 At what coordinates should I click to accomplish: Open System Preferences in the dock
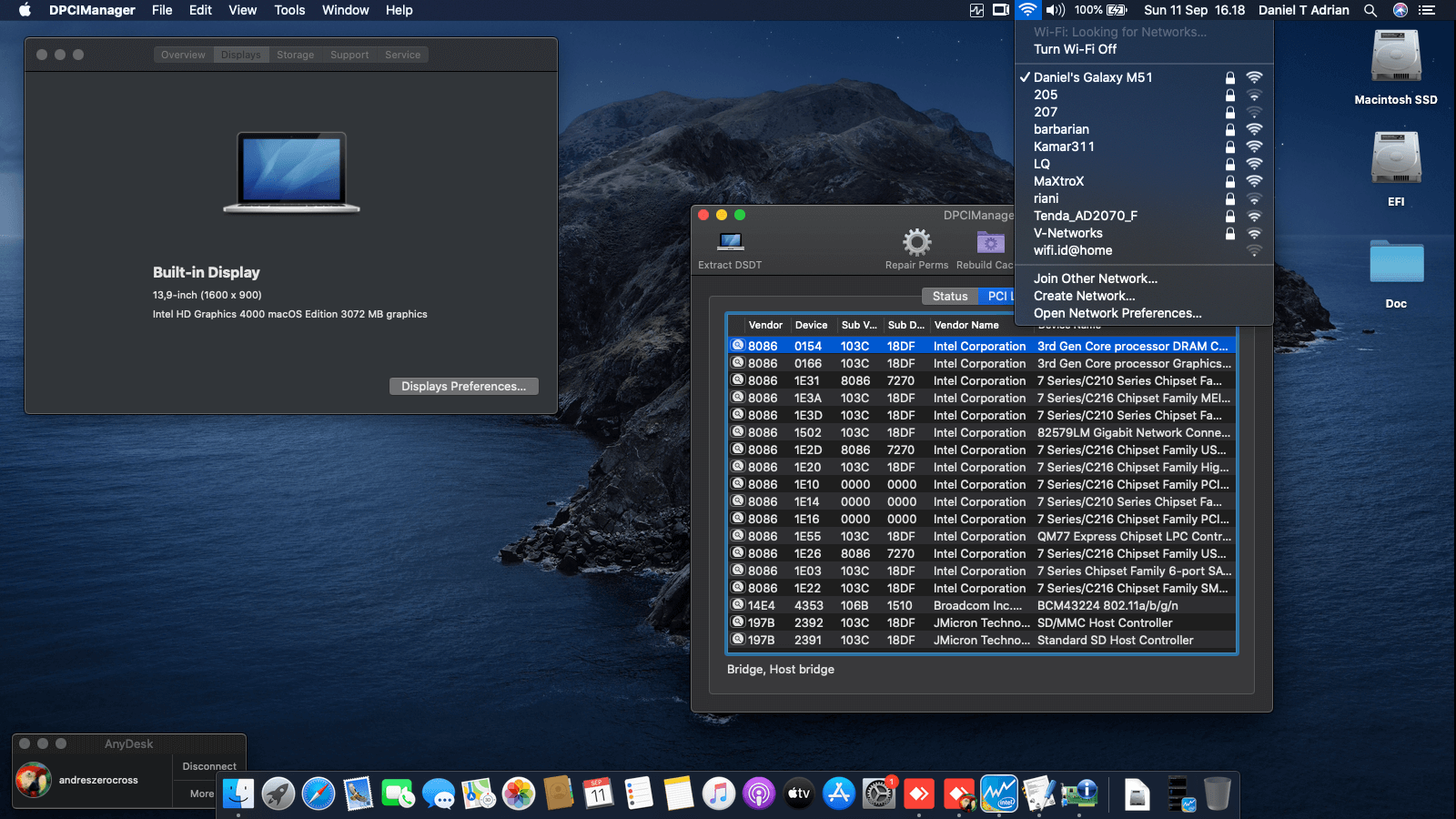pos(878,794)
